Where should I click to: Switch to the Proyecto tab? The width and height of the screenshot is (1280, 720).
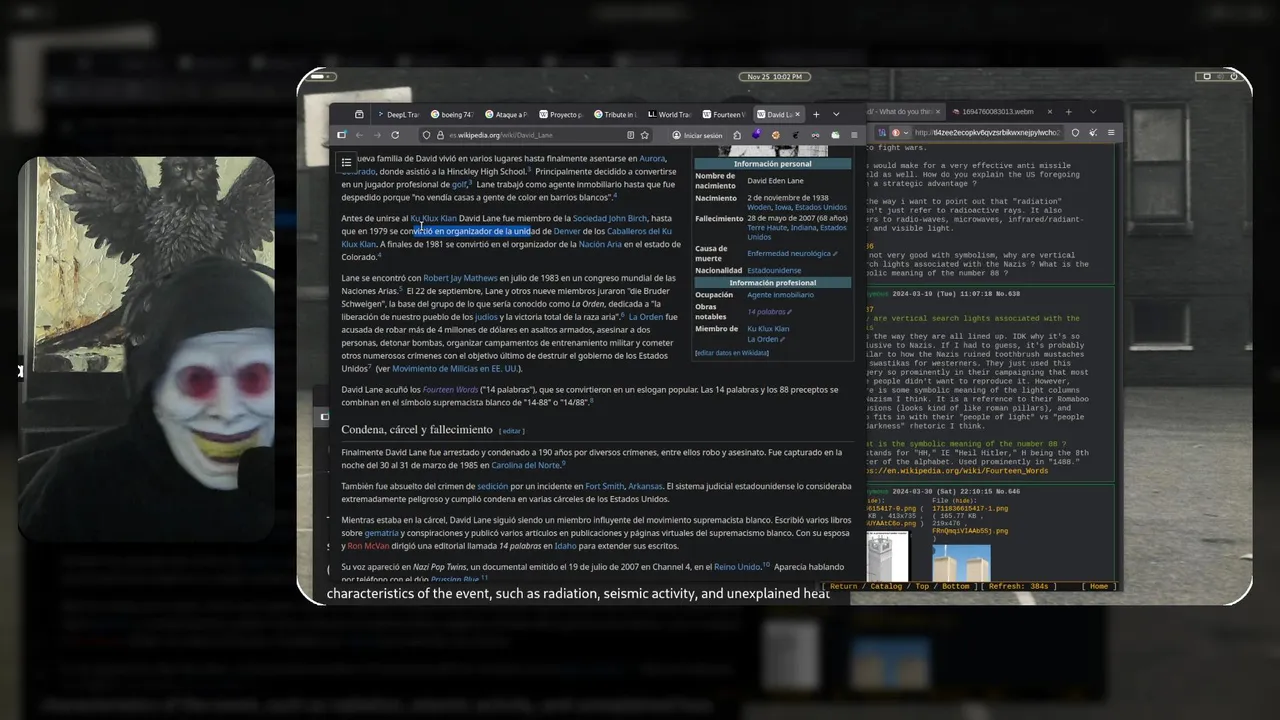[x=562, y=114]
